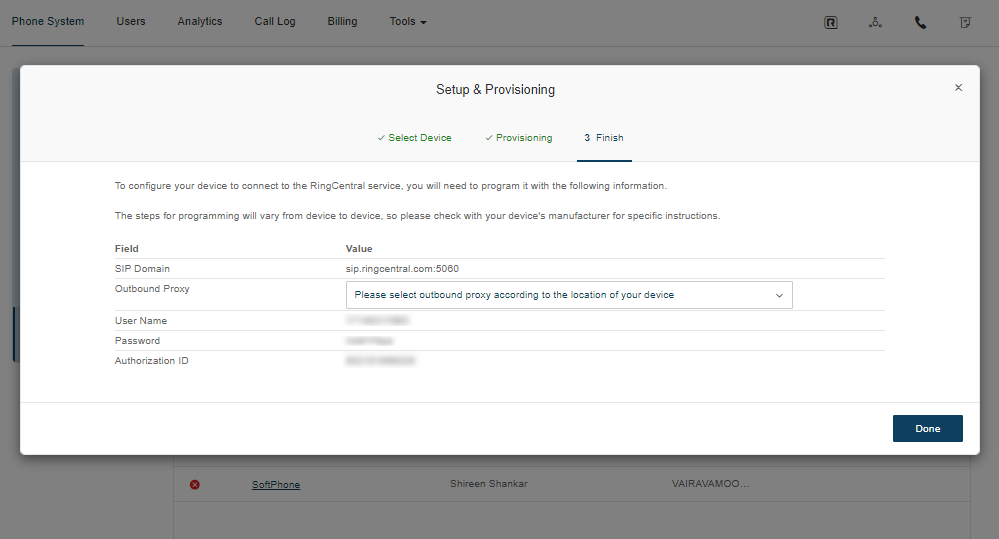
Task: Click the SIP Domain value text
Action: pos(402,269)
